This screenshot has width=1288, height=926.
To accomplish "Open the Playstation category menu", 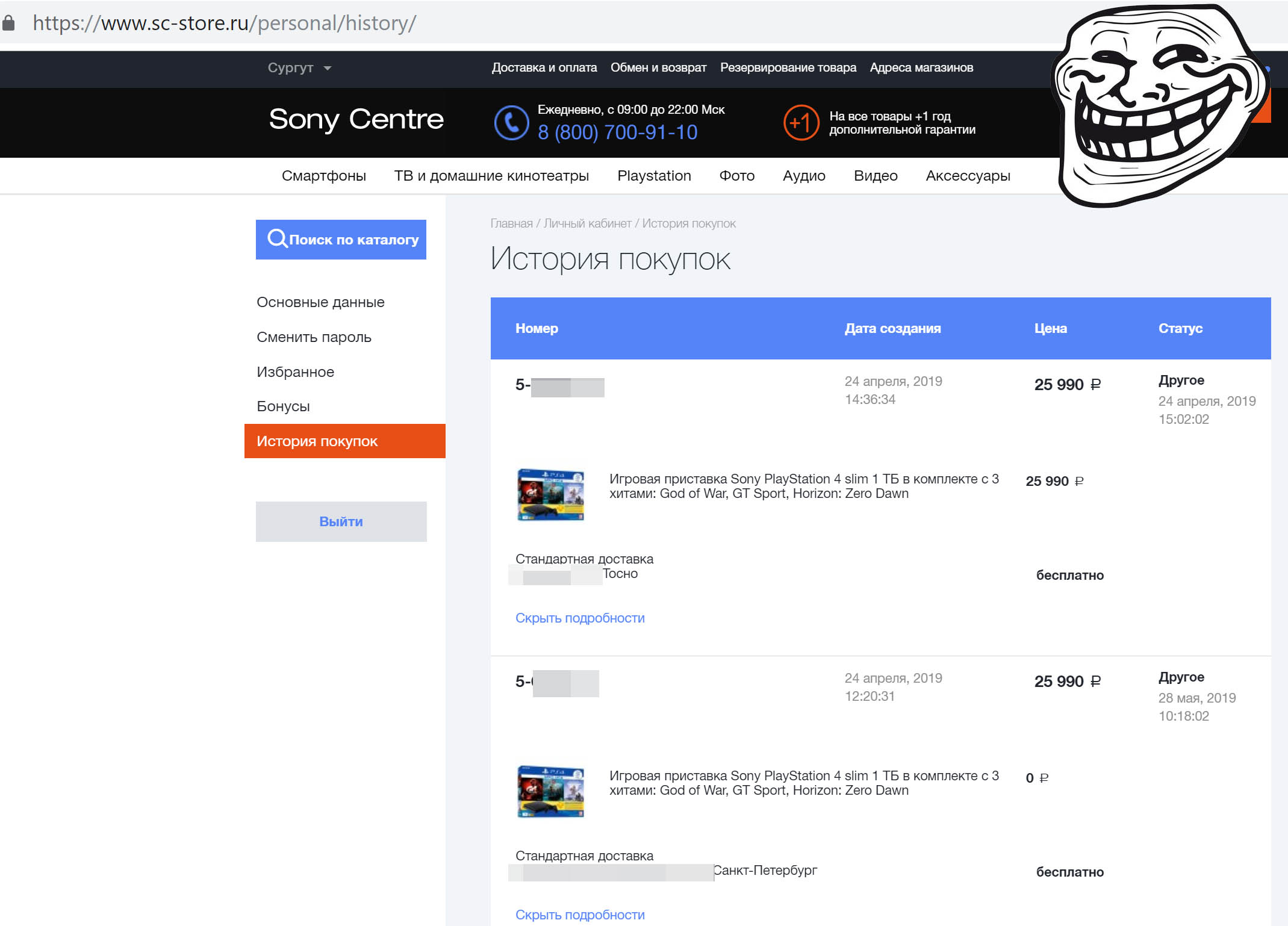I will 654,176.
